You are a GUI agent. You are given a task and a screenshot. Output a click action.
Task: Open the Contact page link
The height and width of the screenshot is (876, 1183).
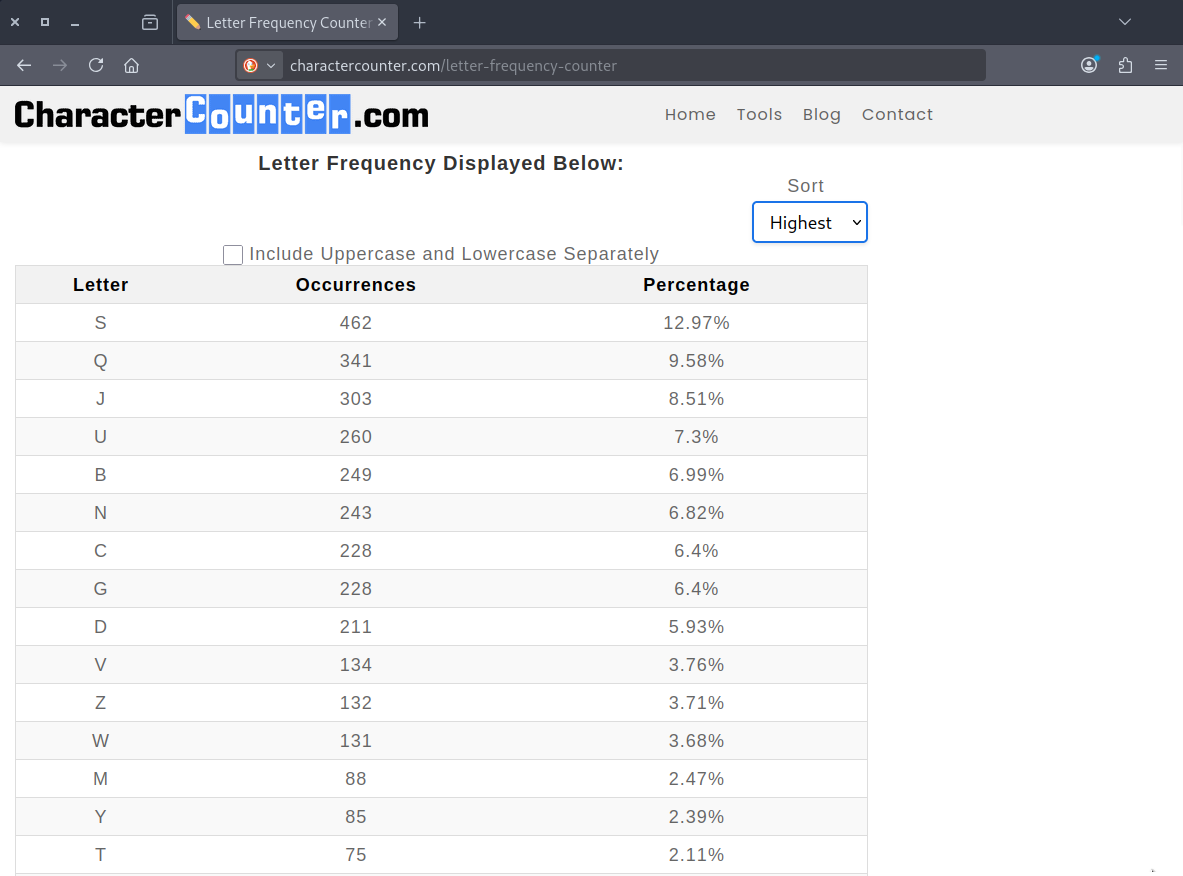897,114
